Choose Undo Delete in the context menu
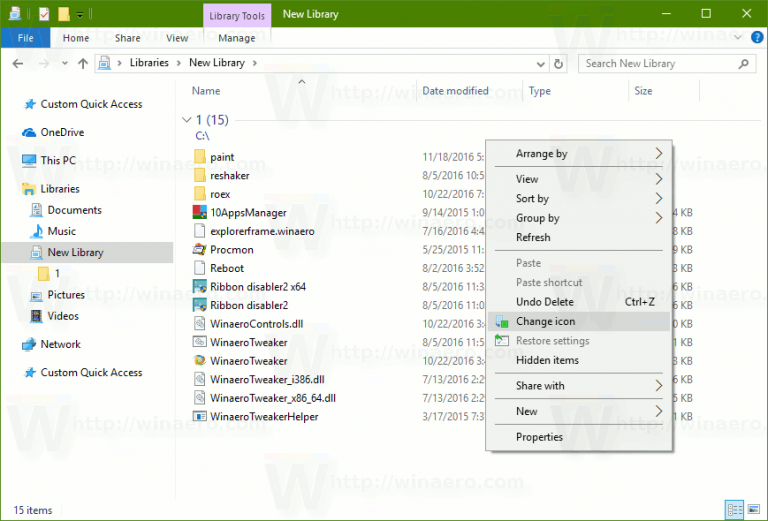The height and width of the screenshot is (521, 768). (578, 302)
